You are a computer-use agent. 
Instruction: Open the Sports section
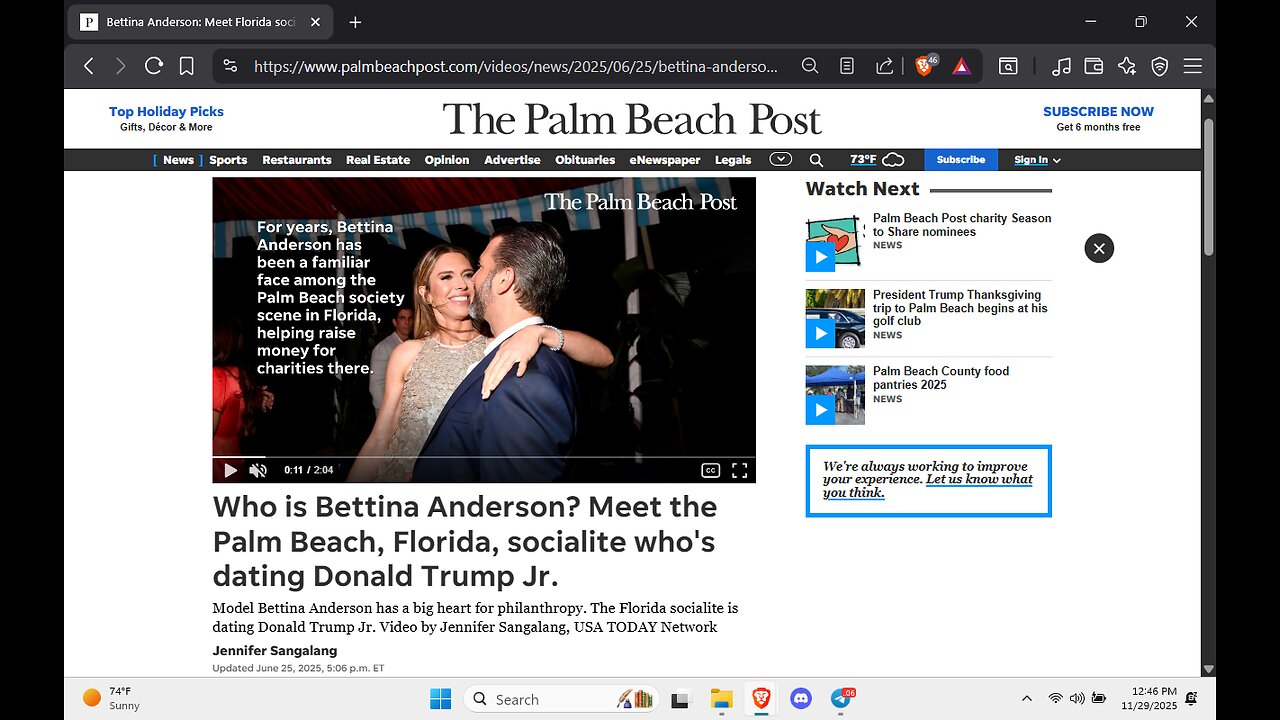click(x=228, y=160)
